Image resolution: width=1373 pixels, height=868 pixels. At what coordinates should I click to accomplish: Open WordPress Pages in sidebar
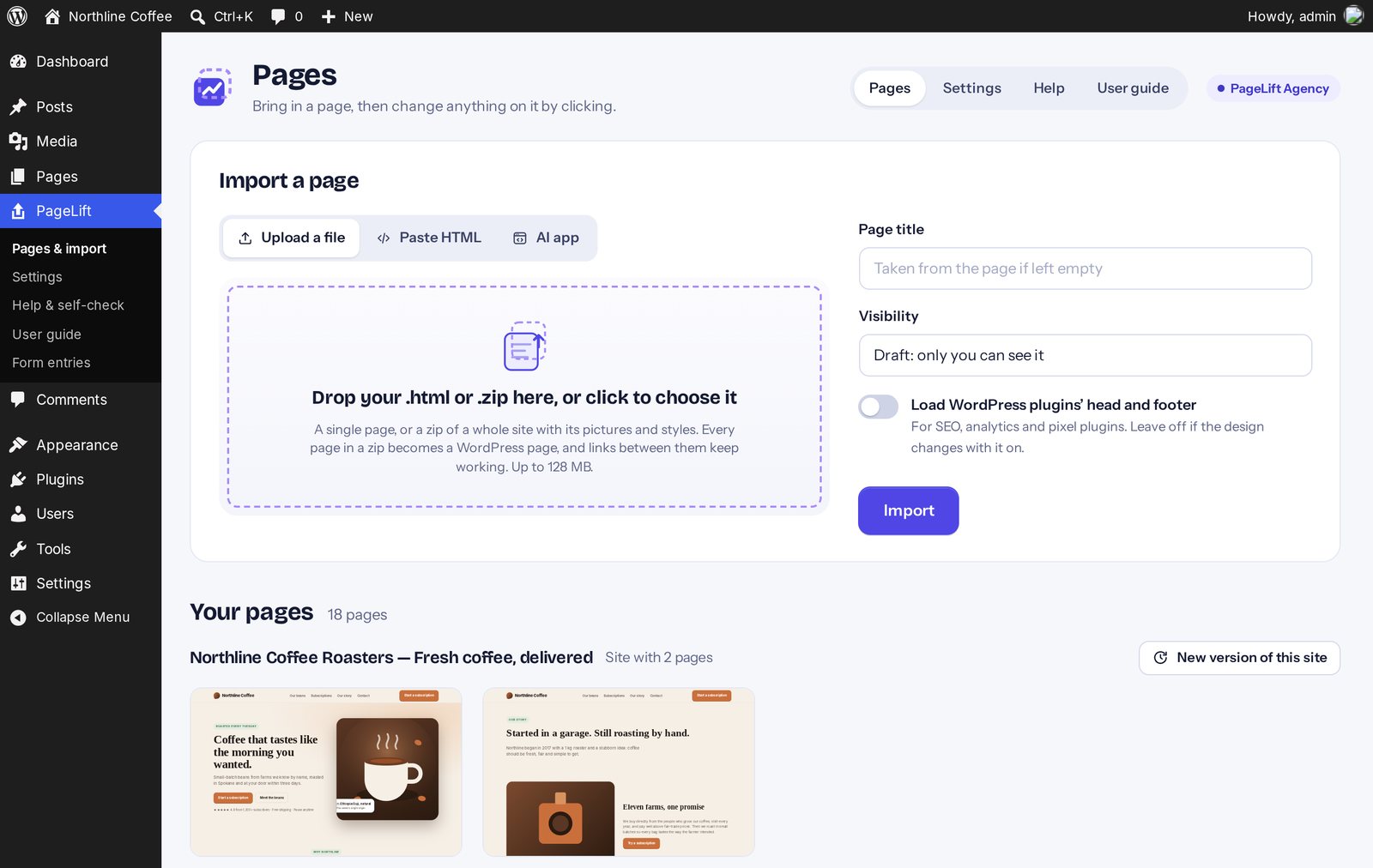(x=81, y=177)
